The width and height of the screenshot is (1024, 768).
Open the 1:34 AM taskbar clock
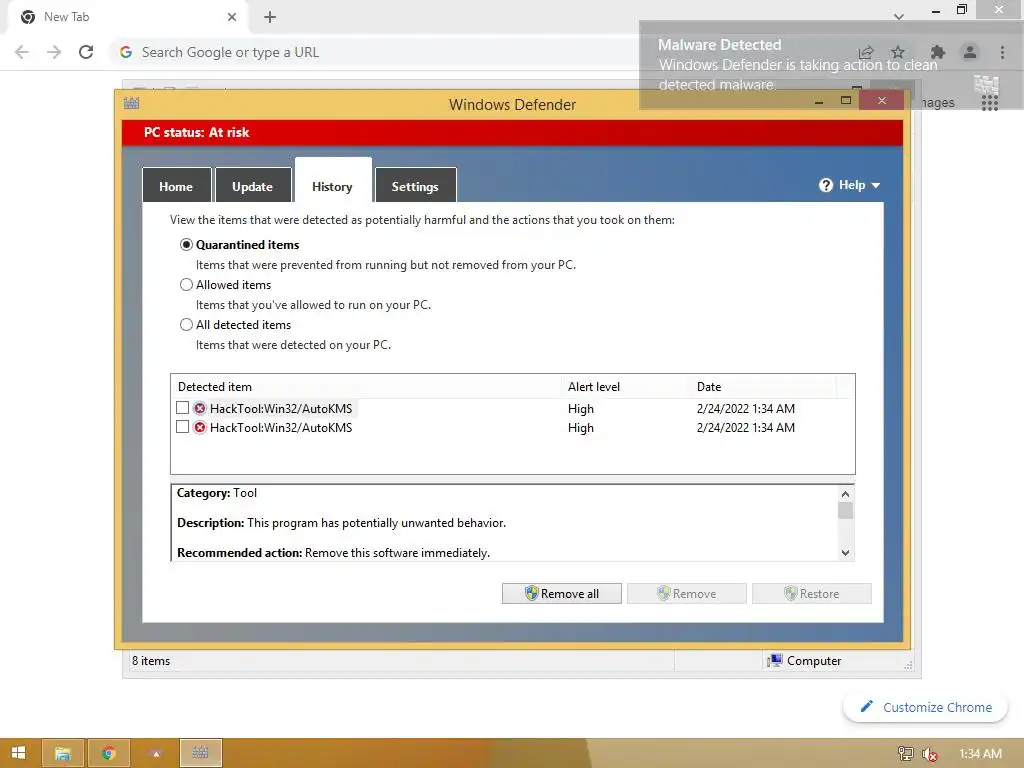point(980,754)
